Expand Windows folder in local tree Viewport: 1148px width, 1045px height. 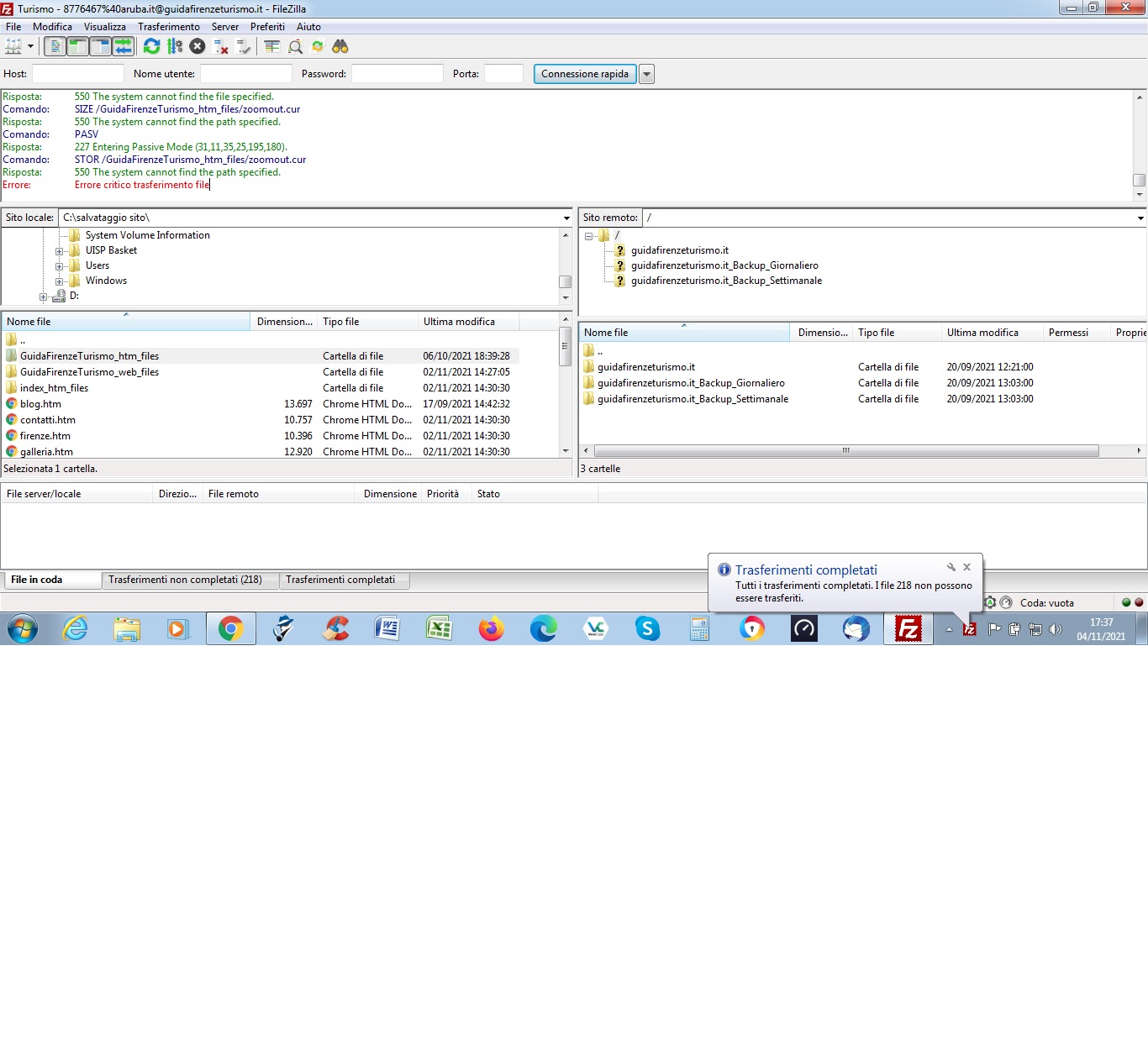tap(60, 281)
